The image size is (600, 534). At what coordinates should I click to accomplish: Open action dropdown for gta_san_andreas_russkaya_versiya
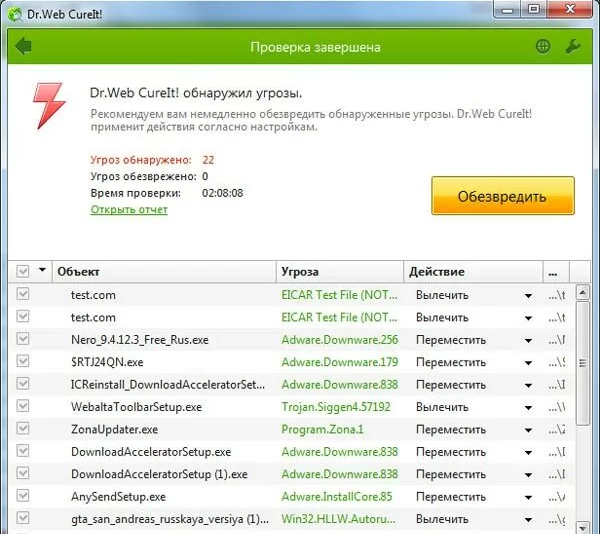point(528,520)
